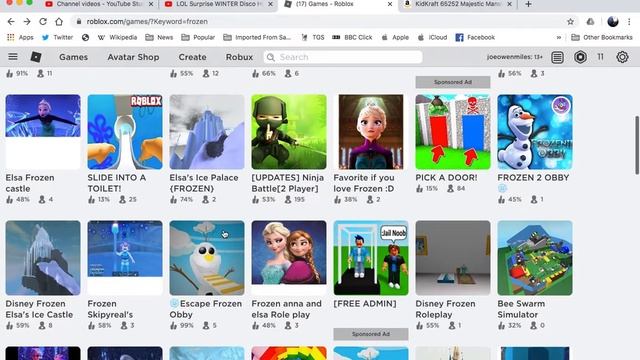
Task: Open the Popular bookmarks folder
Action: pyautogui.click(x=198, y=37)
